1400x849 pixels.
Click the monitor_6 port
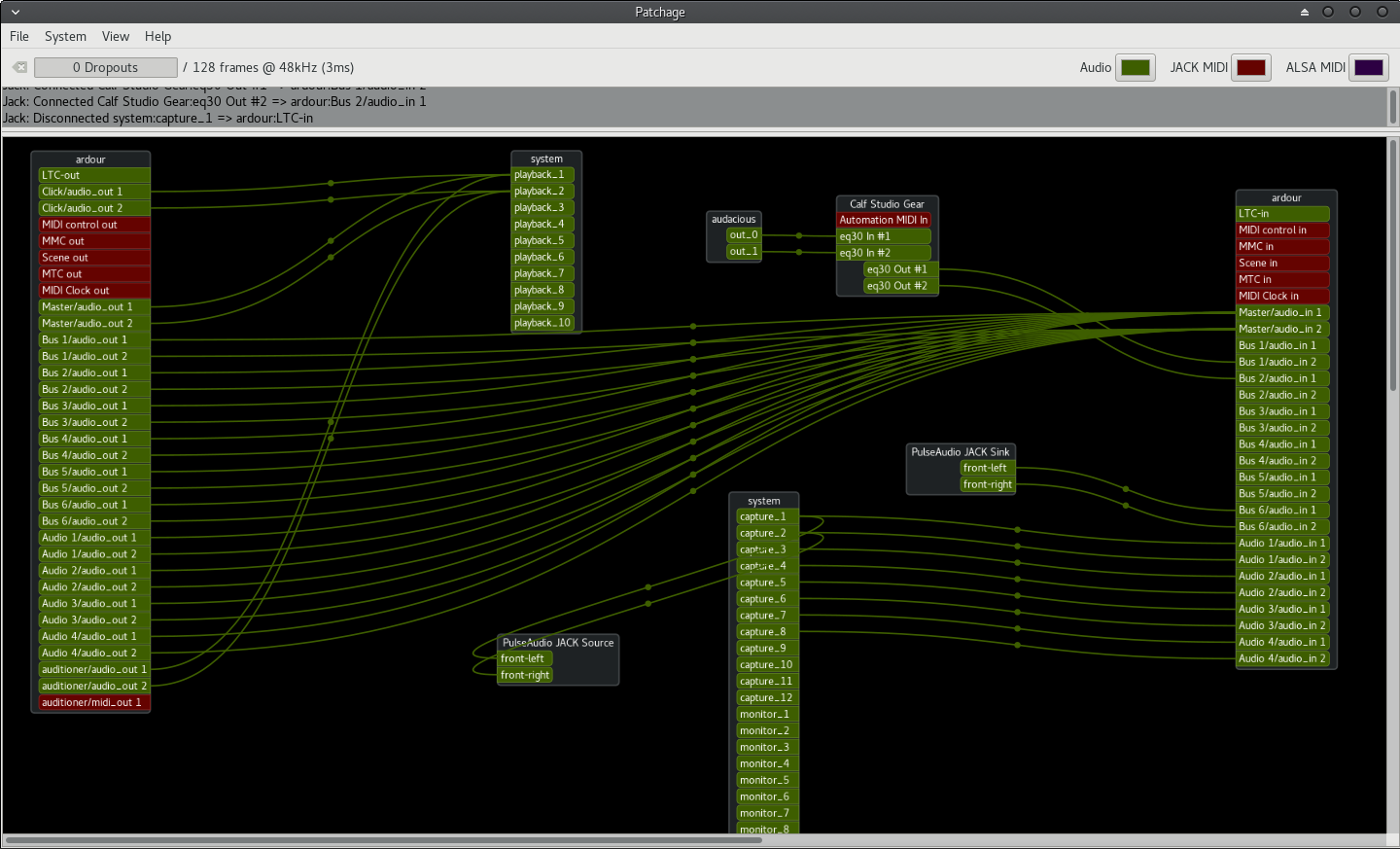767,796
